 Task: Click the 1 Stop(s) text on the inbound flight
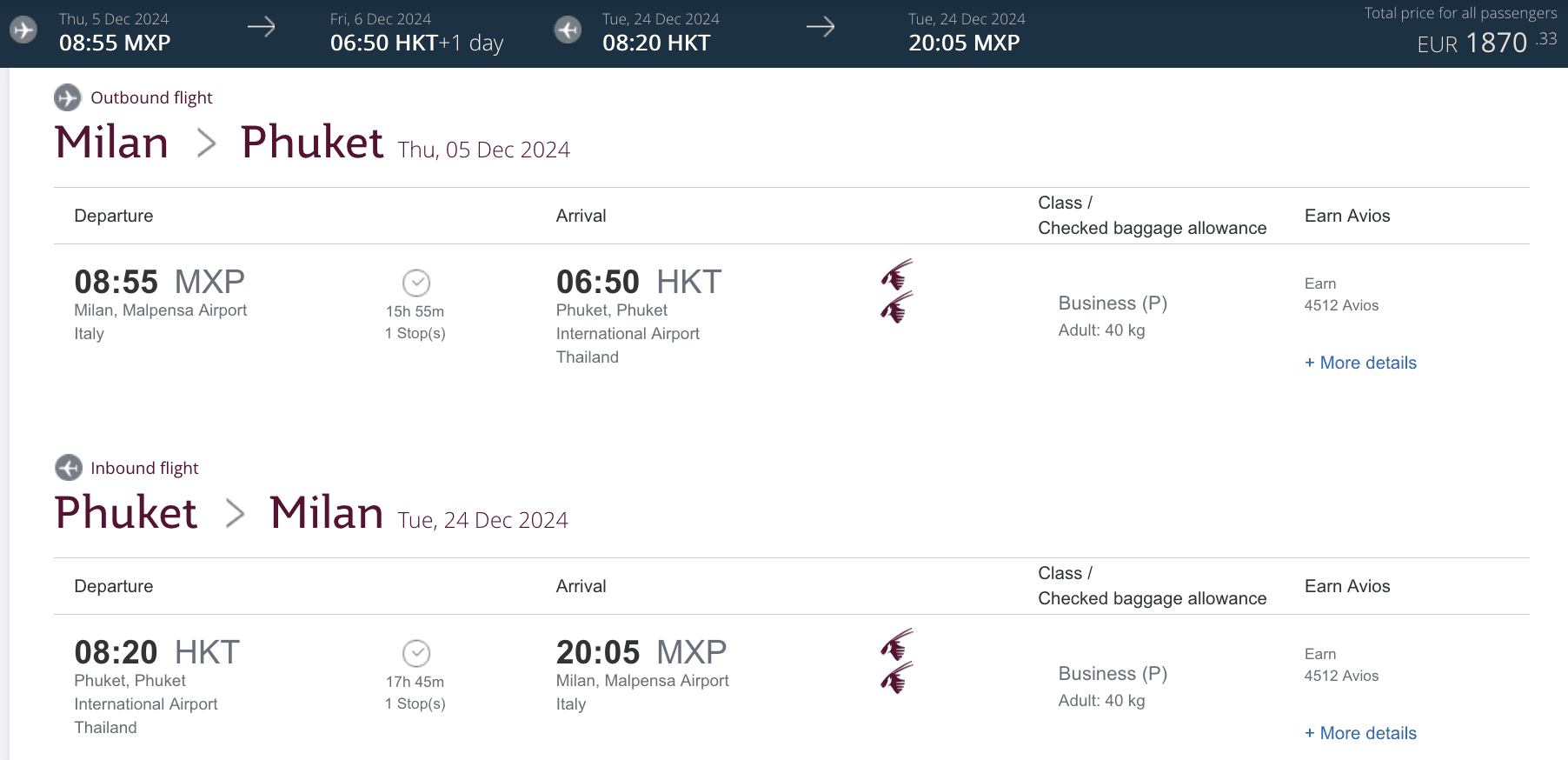(415, 703)
